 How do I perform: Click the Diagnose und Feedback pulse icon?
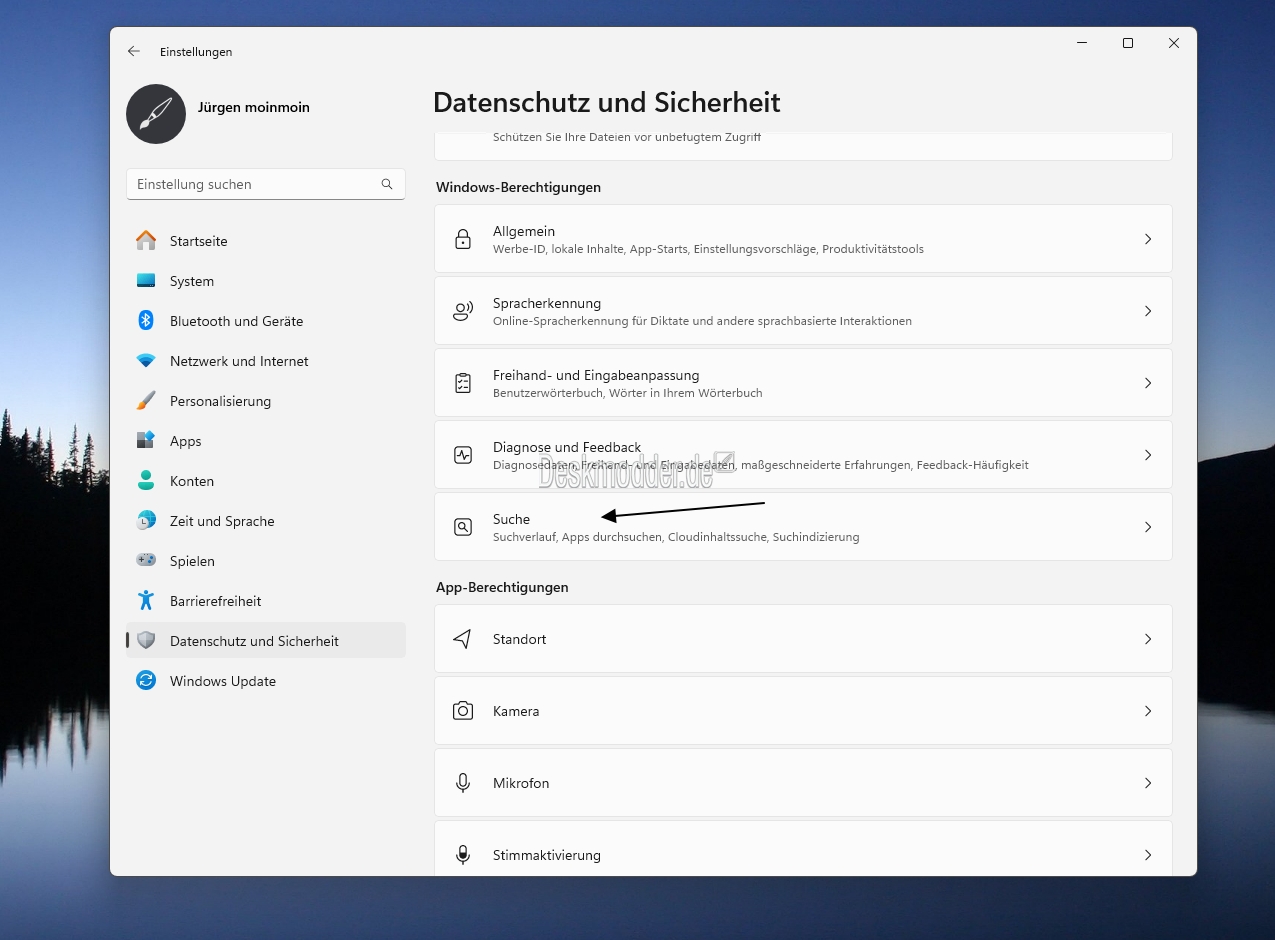coord(463,455)
